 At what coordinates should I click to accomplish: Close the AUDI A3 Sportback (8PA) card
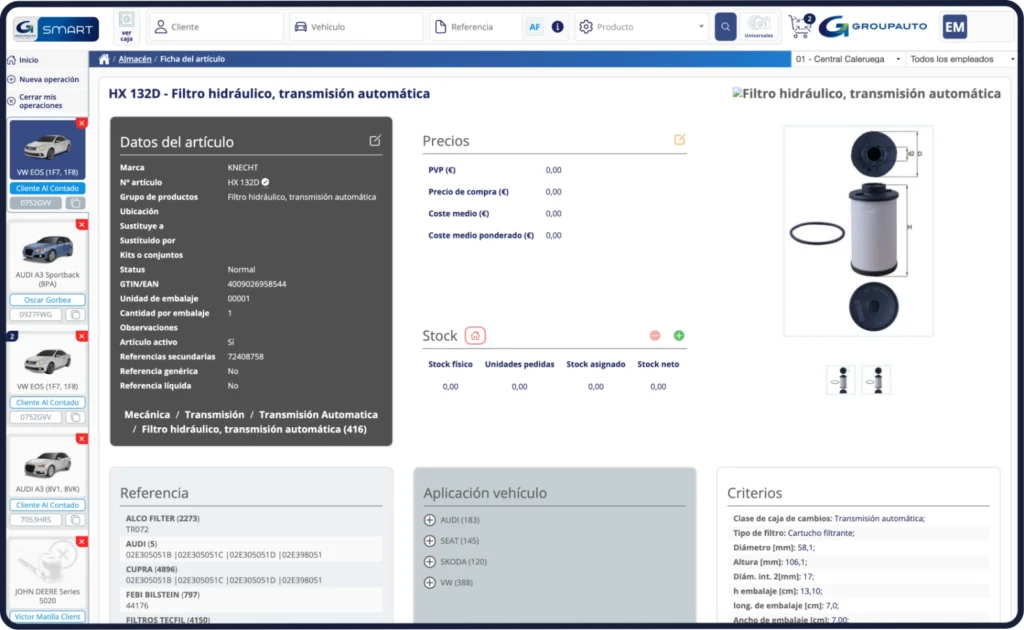pos(82,225)
